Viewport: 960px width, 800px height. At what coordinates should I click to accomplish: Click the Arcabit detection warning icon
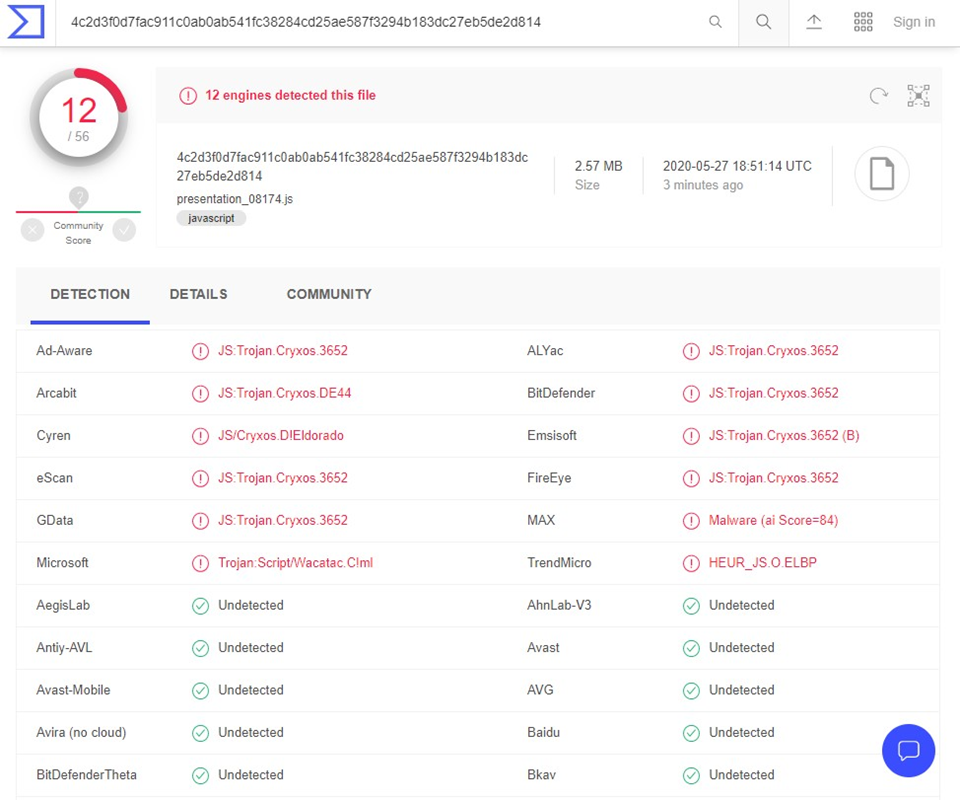200,394
